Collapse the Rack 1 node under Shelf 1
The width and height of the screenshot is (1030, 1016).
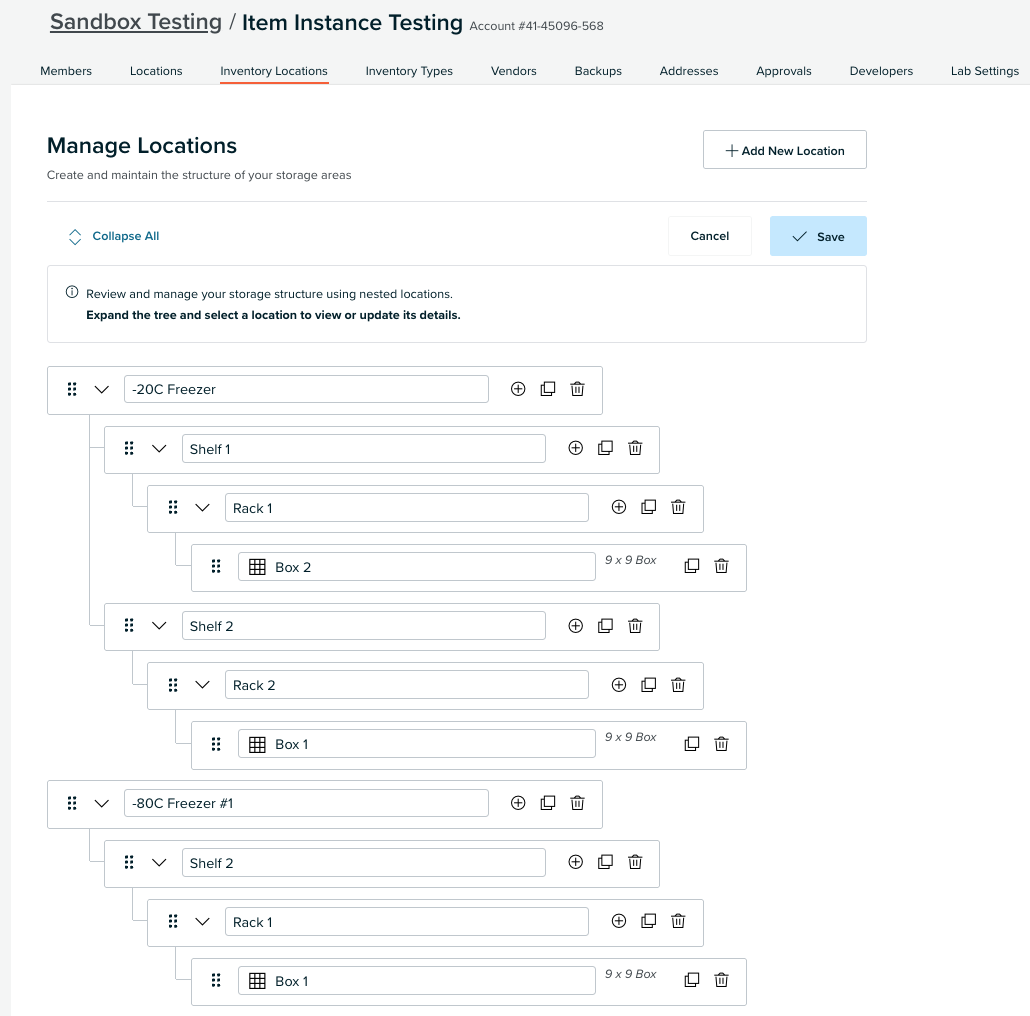[x=202, y=508]
